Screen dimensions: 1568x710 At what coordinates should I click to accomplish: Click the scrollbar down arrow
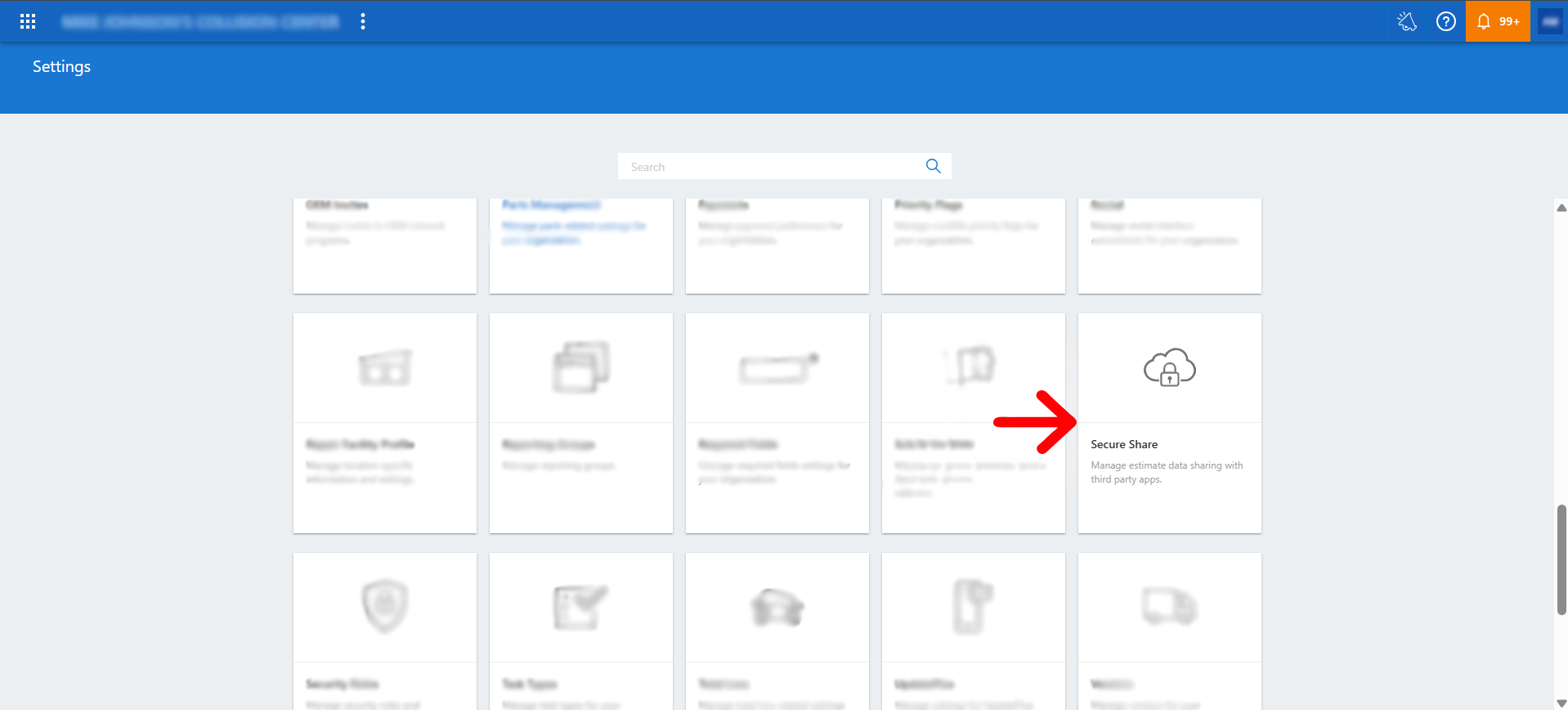(1561, 703)
